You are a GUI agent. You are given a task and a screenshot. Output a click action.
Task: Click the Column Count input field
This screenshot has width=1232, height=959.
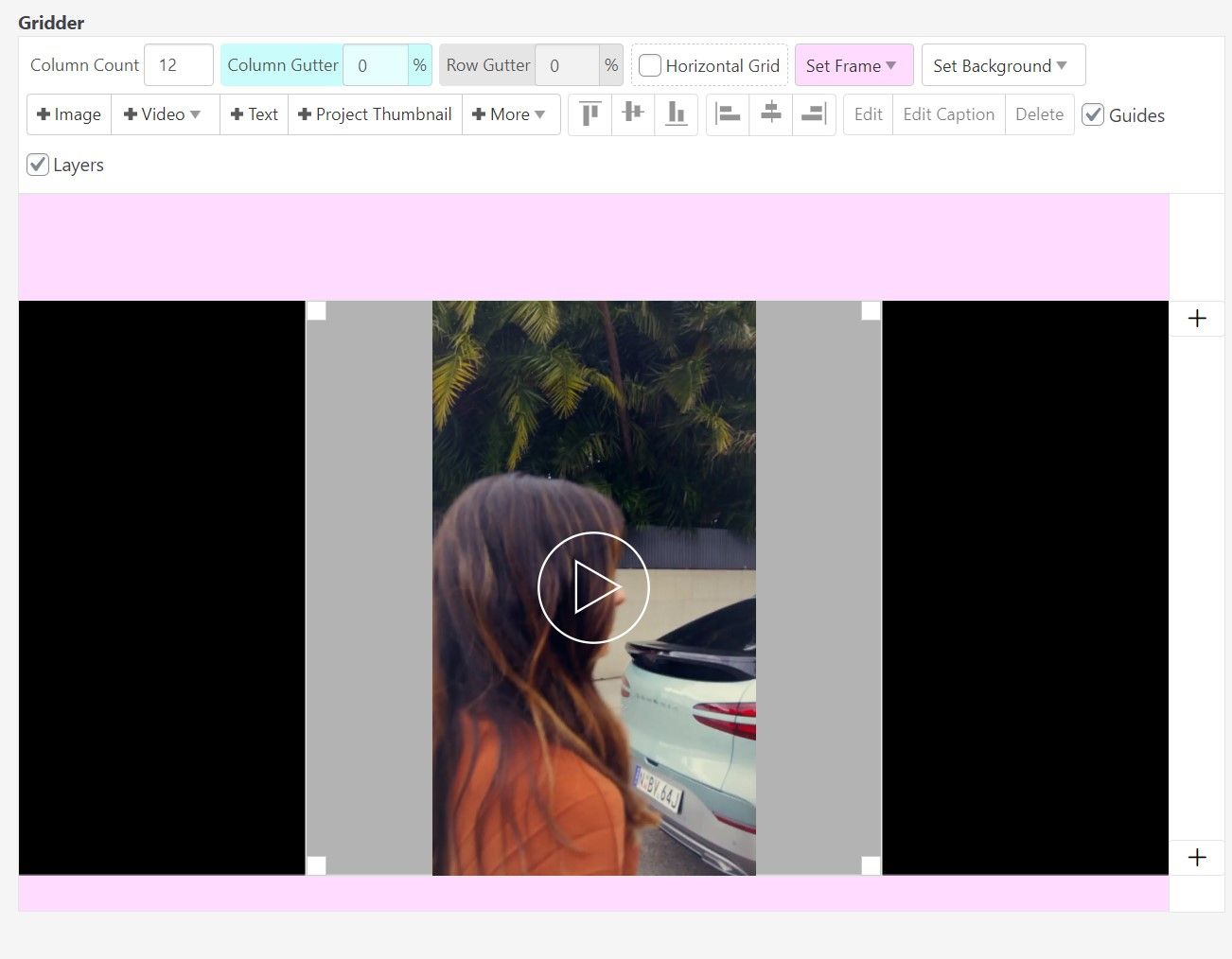tap(178, 65)
